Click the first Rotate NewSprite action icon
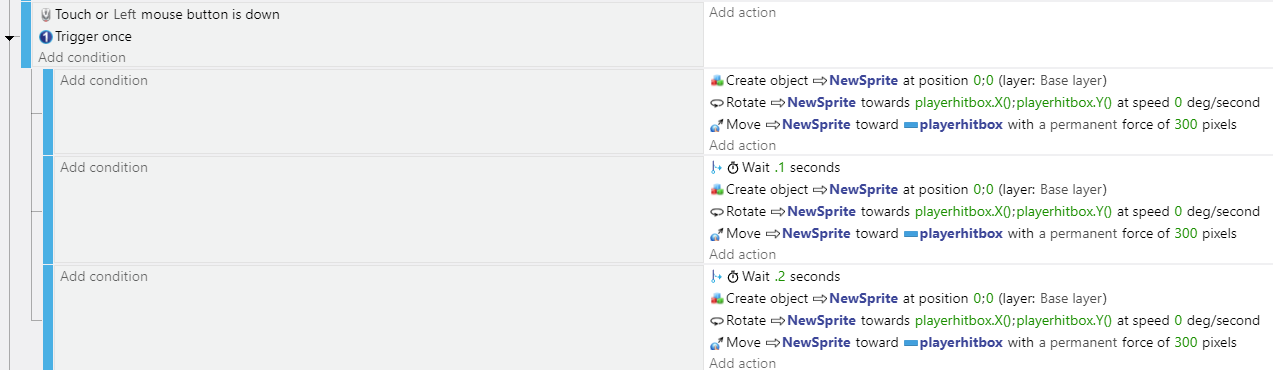The width and height of the screenshot is (1273, 370). click(716, 103)
